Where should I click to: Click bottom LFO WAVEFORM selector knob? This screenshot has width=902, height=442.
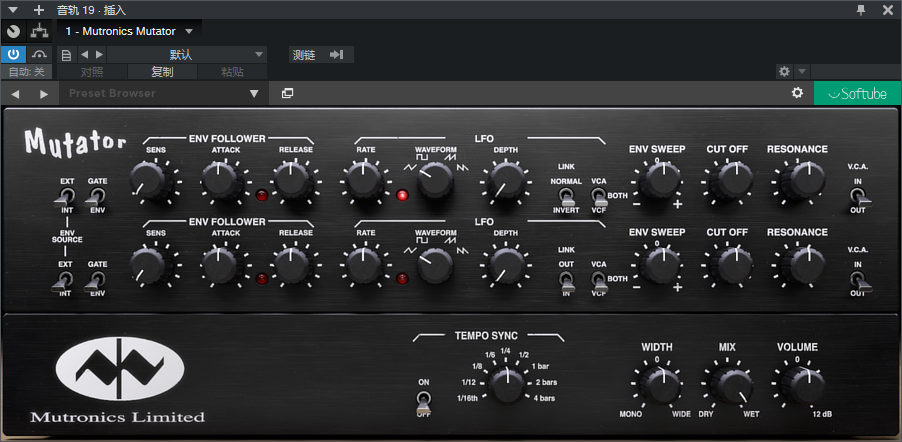(x=436, y=264)
